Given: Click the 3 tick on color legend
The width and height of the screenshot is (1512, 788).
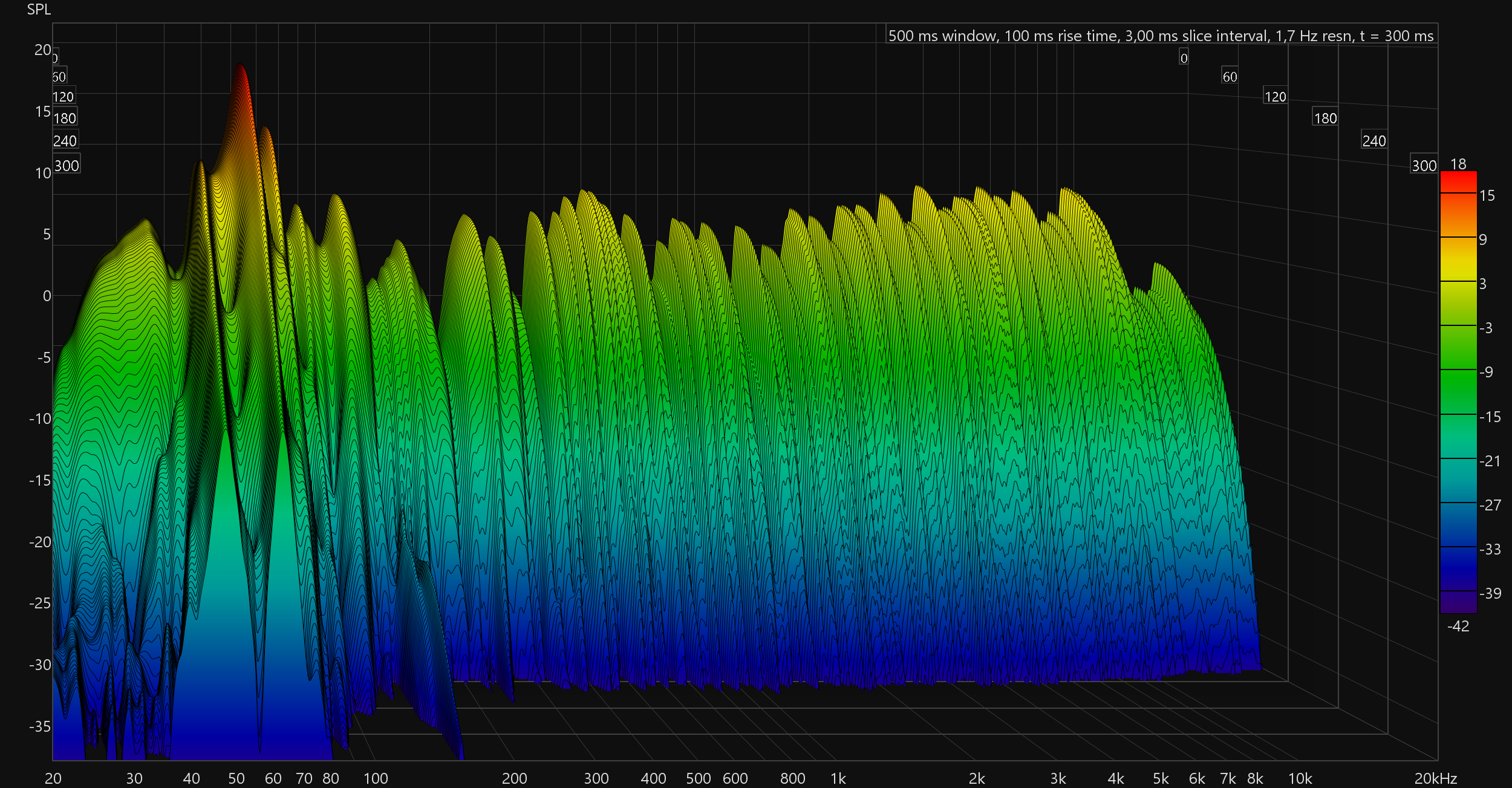Looking at the screenshot, I should (1483, 284).
